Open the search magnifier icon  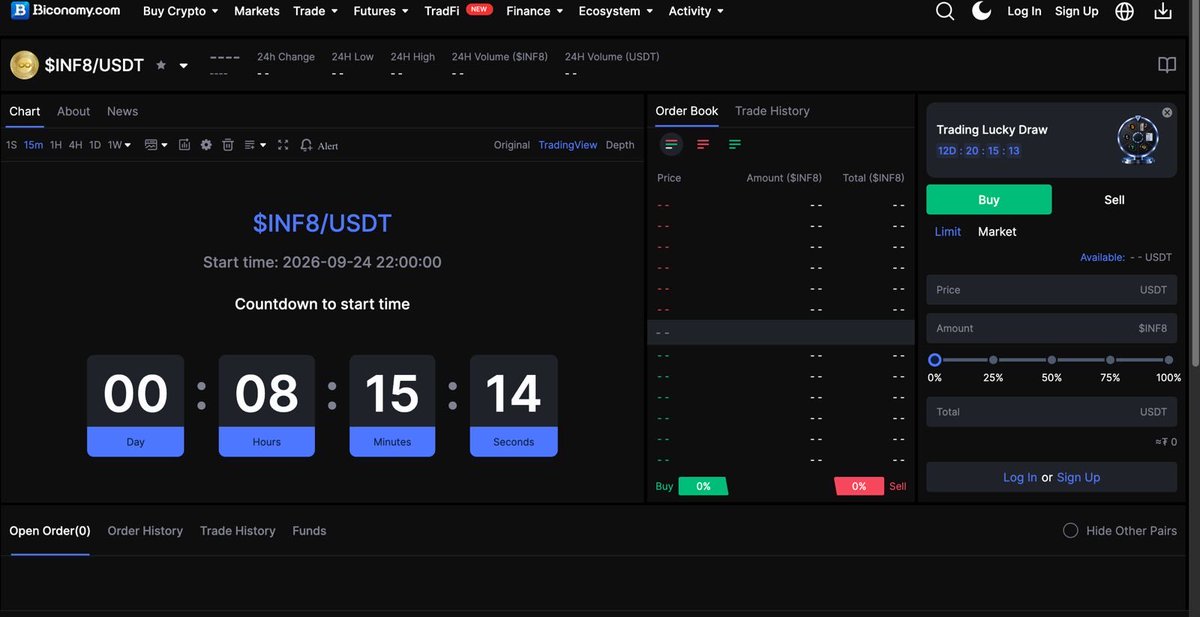point(945,11)
